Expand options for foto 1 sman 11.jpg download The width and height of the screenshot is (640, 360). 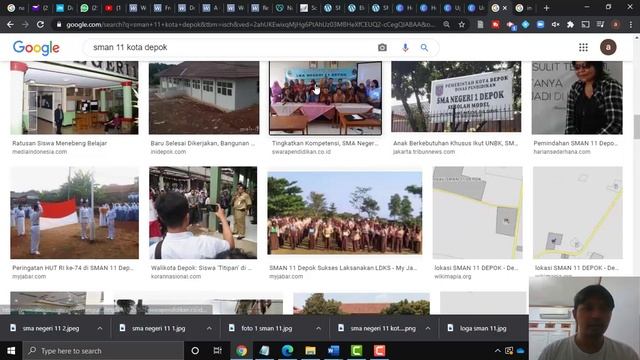318,328
